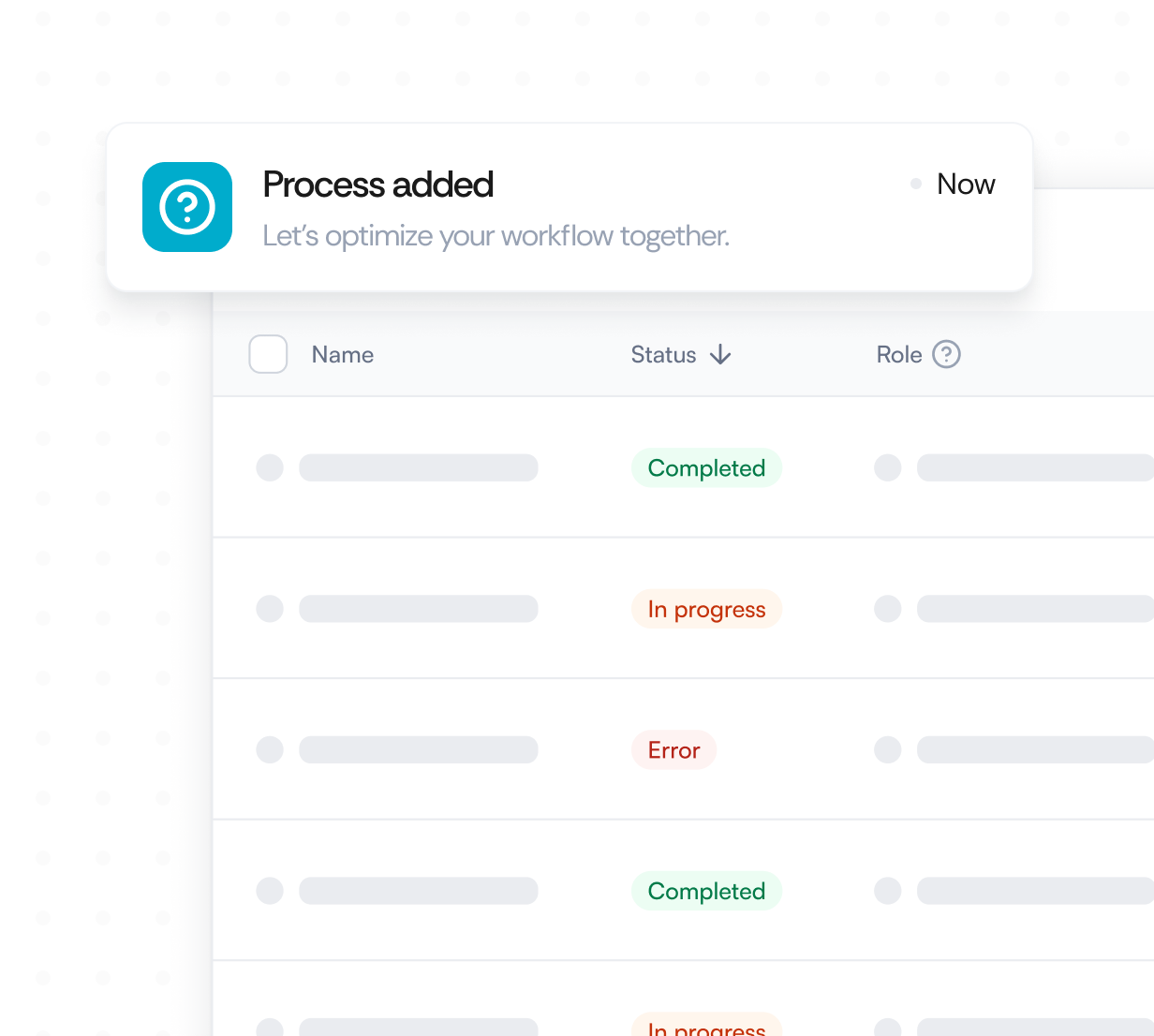Toggle the select-all checkbox in header
Viewport: 1154px width, 1036px height.
[268, 355]
